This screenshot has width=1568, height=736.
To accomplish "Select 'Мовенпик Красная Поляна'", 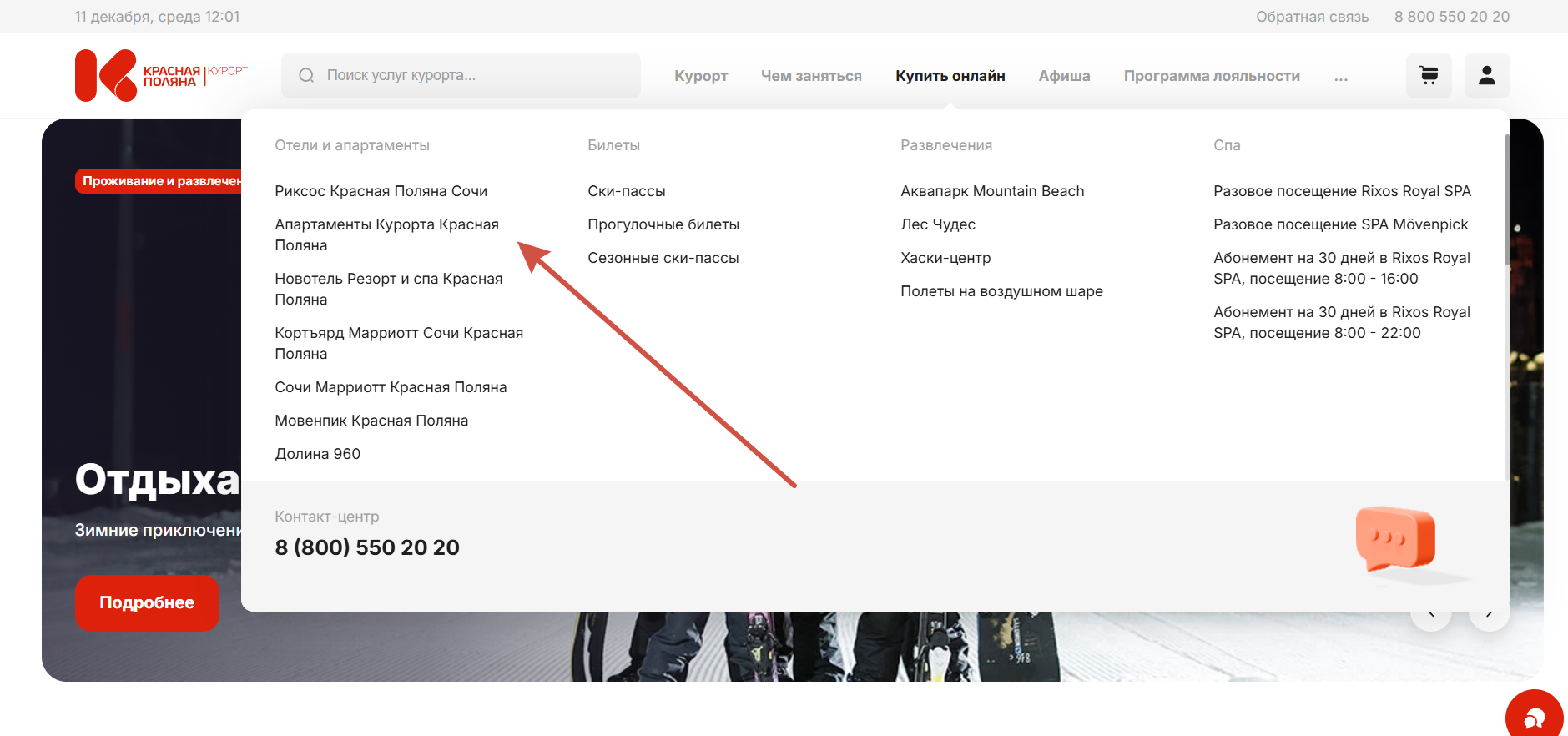I will (x=371, y=421).
